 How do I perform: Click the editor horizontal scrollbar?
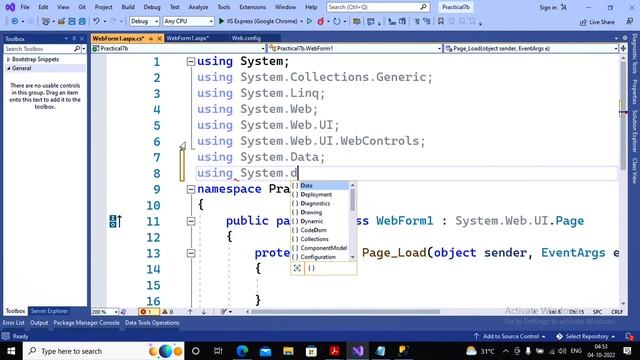click(345, 311)
